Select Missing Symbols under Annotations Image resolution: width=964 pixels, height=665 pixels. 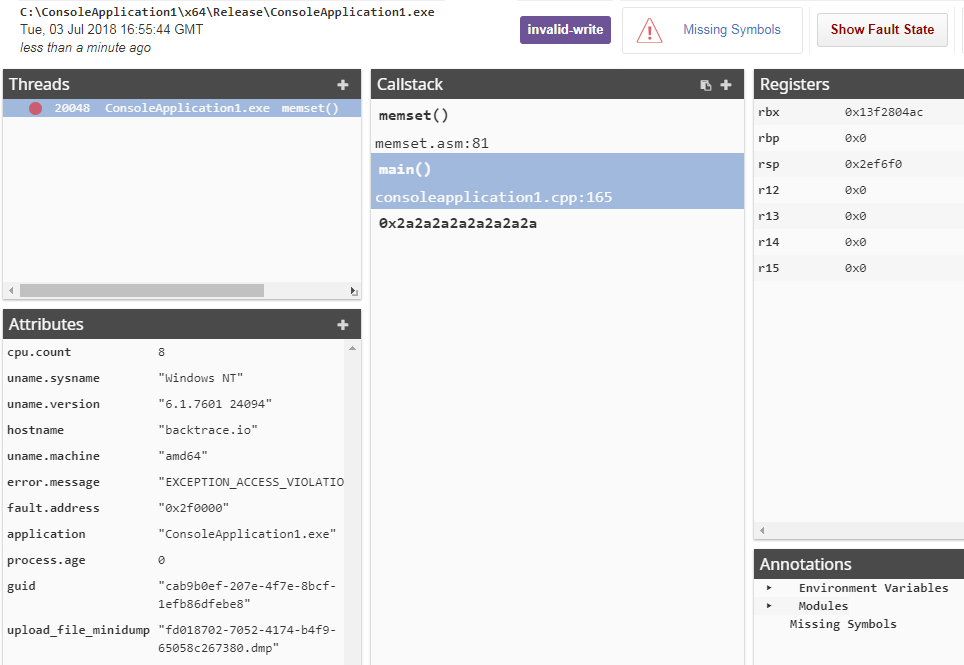point(842,624)
